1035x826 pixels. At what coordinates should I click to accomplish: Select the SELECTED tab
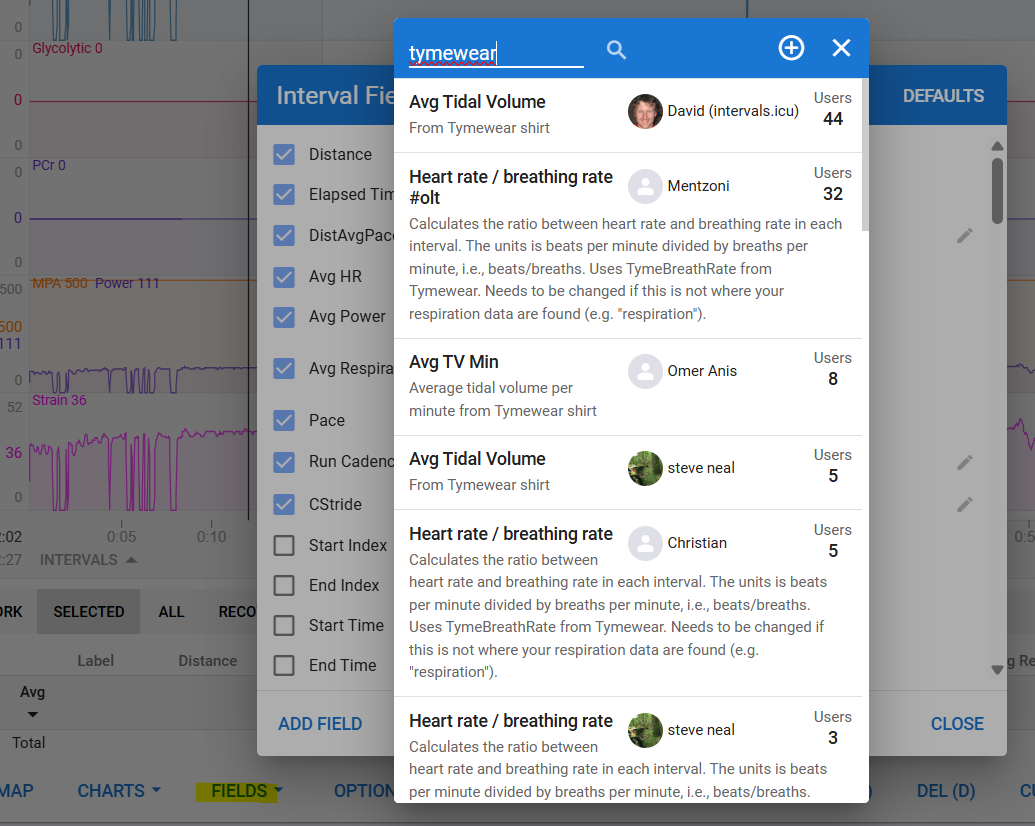pos(88,611)
